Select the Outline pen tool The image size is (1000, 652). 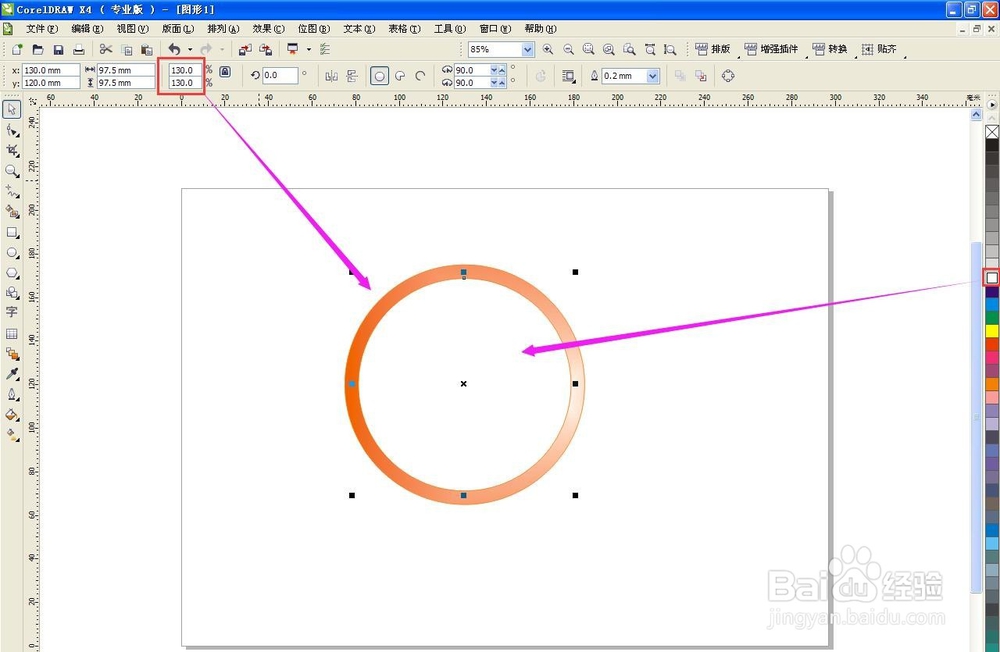click(x=12, y=394)
